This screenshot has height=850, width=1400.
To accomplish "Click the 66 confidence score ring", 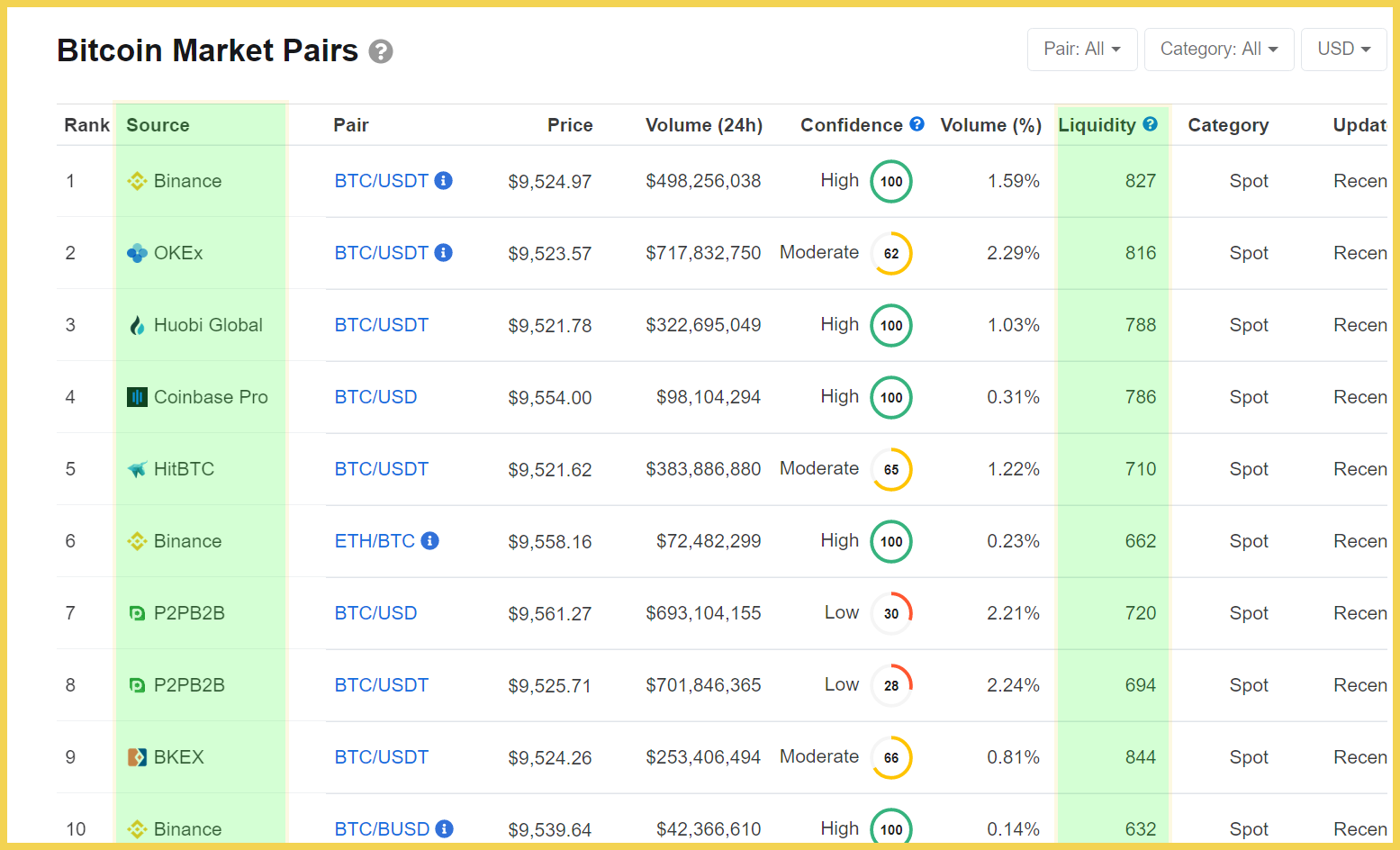I will (x=891, y=757).
